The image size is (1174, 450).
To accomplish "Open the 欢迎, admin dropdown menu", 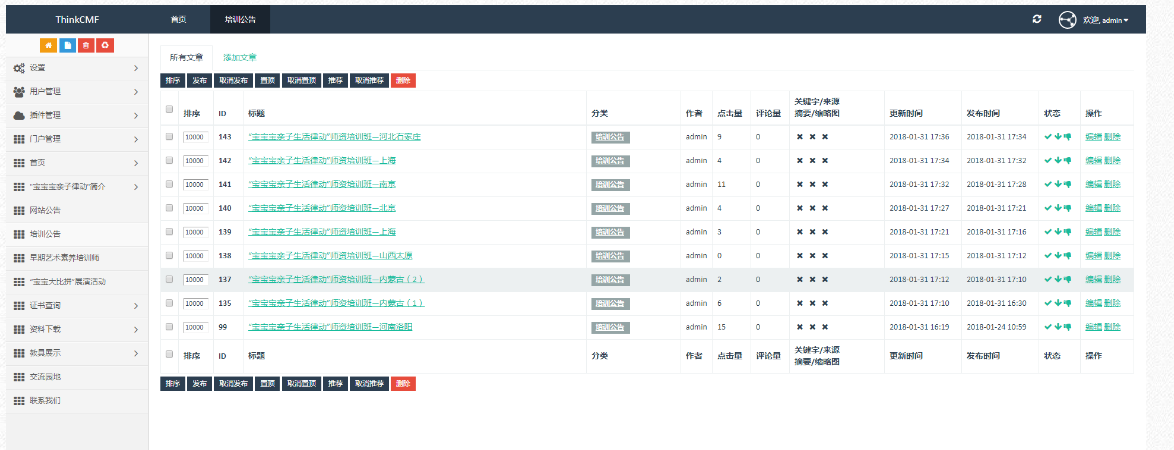I will click(x=1105, y=20).
